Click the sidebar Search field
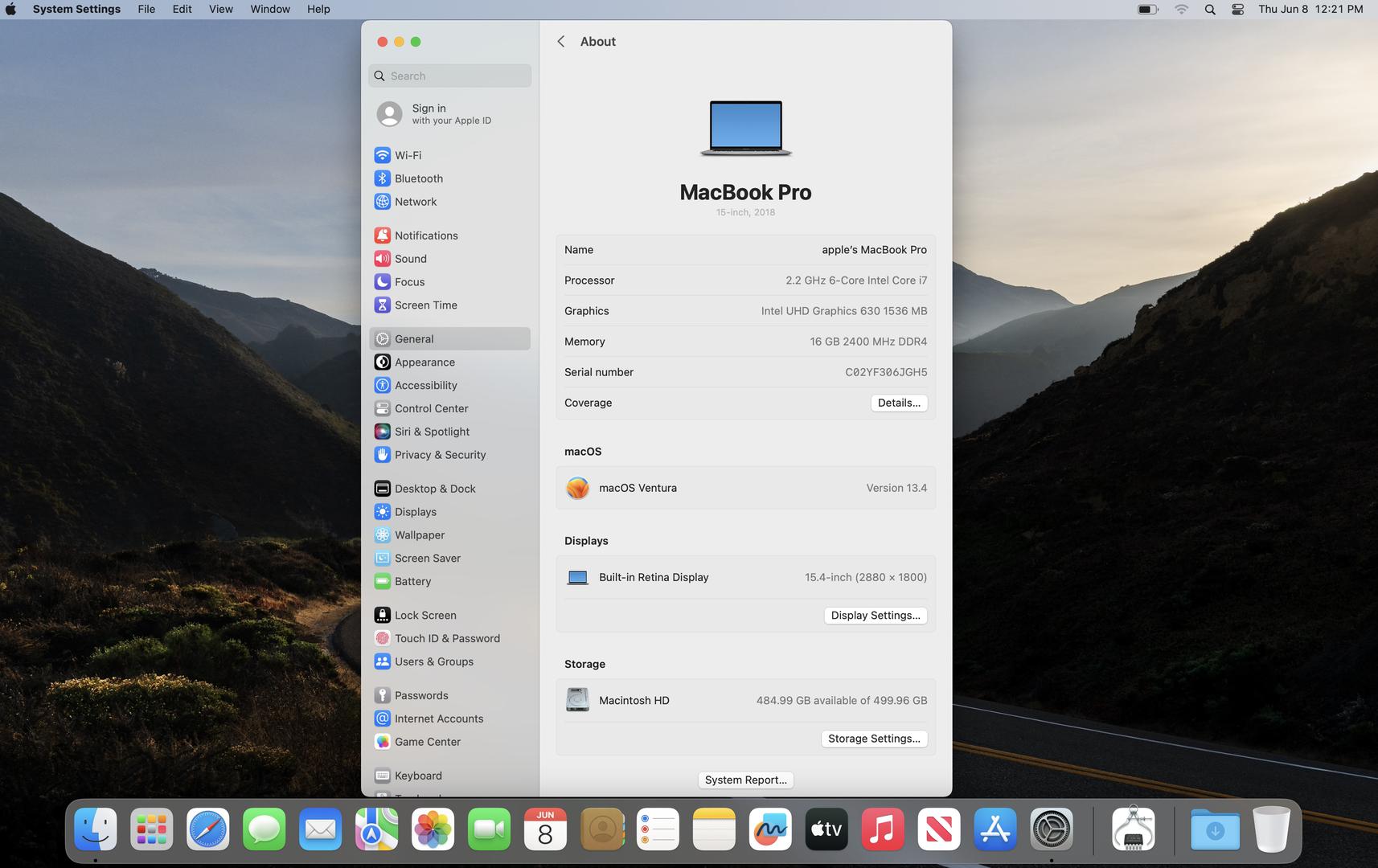The width and height of the screenshot is (1378, 868). click(449, 76)
